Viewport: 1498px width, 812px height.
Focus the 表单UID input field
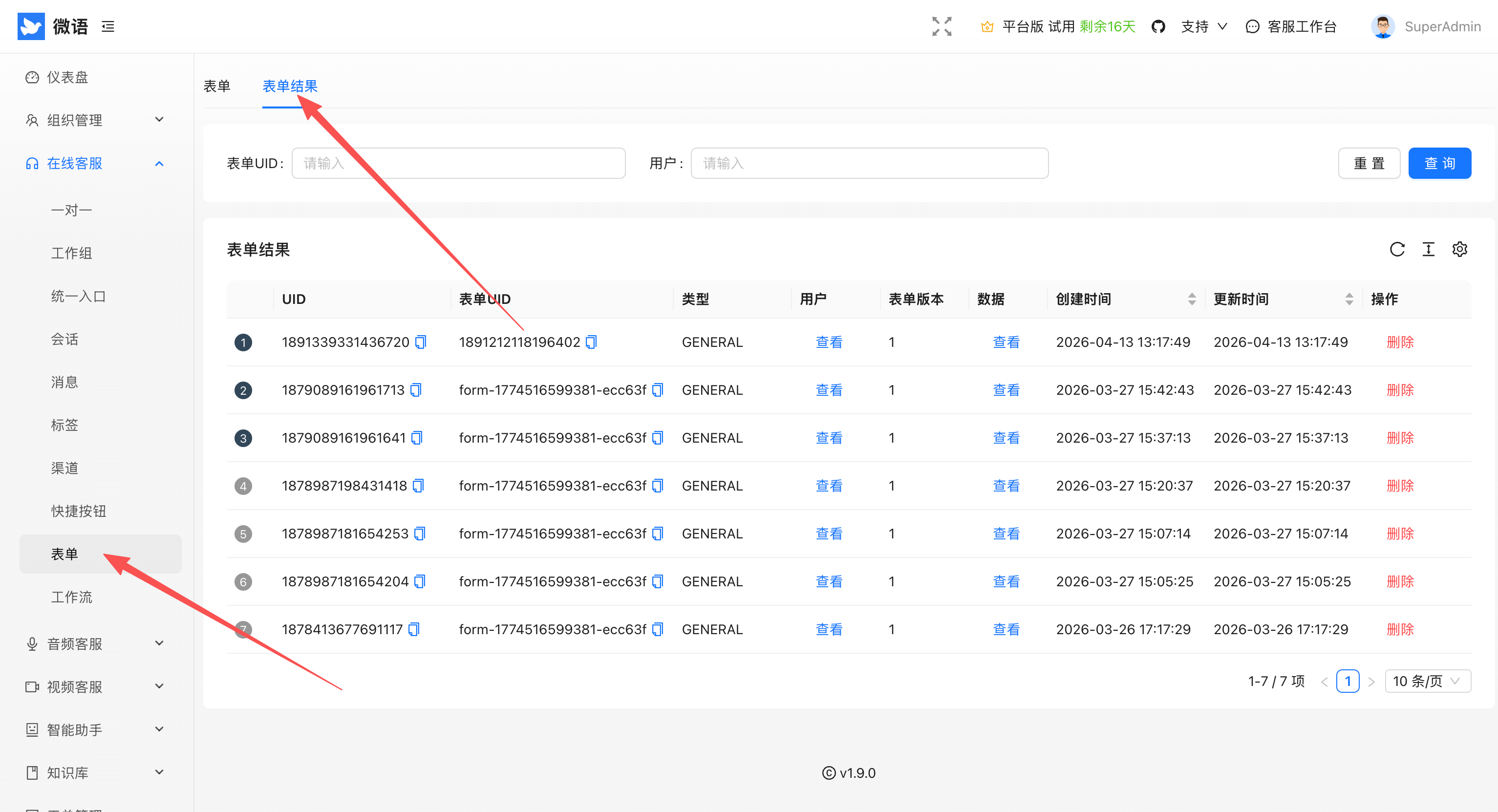click(x=458, y=164)
